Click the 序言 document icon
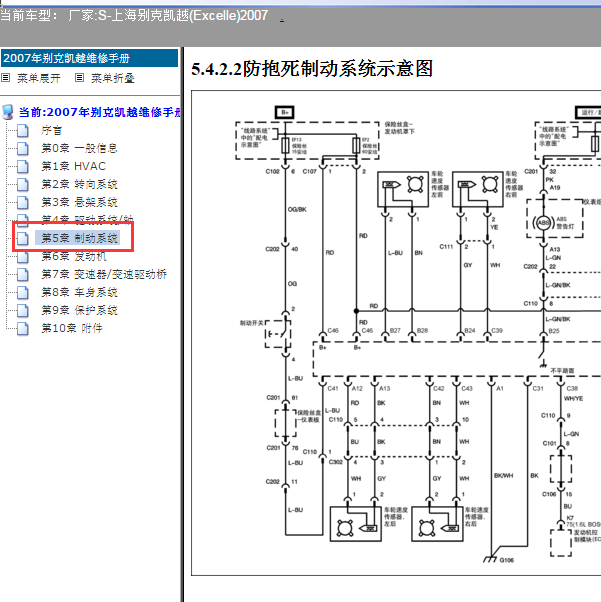This screenshot has height=602, width=601. tap(23, 131)
